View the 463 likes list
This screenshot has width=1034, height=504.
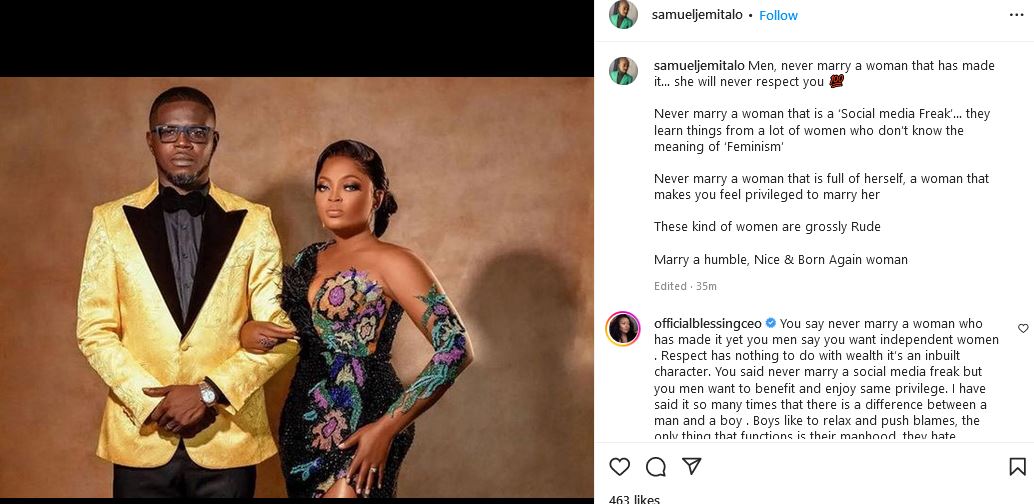[634, 498]
